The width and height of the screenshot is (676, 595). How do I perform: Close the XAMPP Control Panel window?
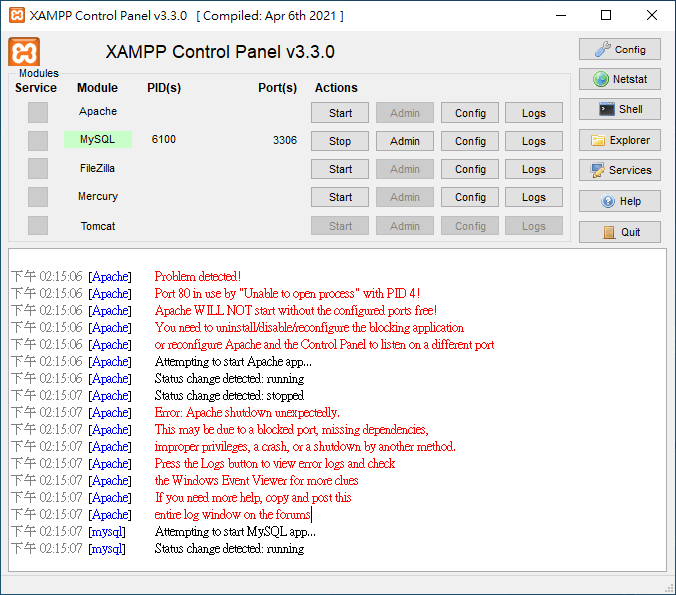[652, 16]
